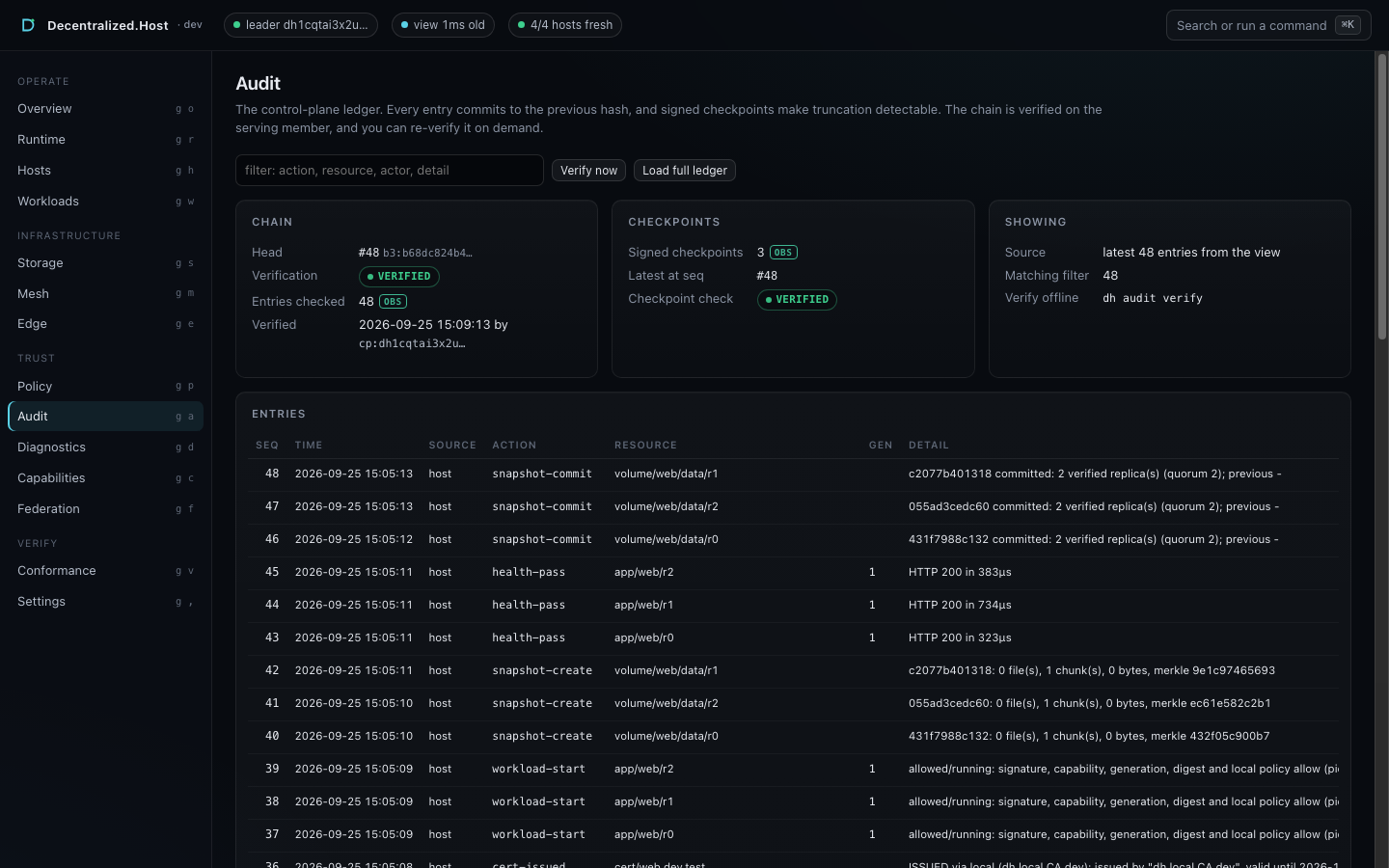Select workload-start action in entry 39
The image size is (1389, 868).
click(x=538, y=769)
